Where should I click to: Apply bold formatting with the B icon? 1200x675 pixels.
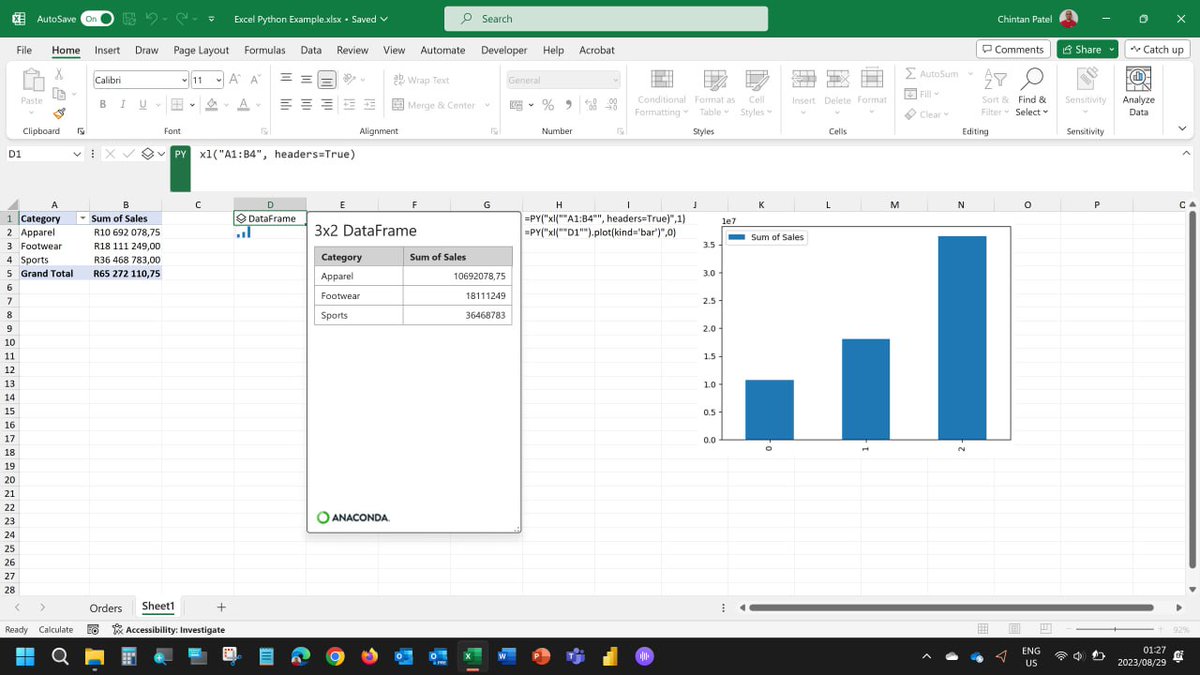103,105
